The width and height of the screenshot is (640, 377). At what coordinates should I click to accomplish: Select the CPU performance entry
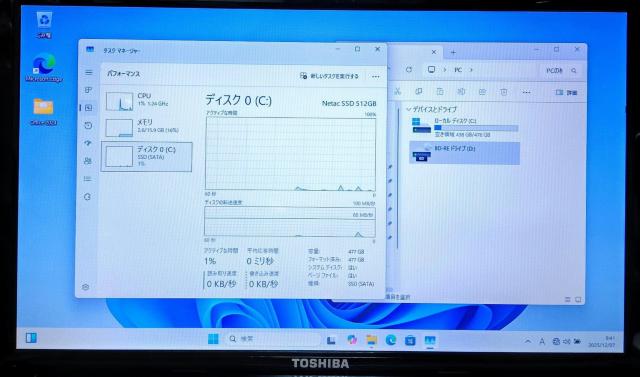pyautogui.click(x=147, y=100)
